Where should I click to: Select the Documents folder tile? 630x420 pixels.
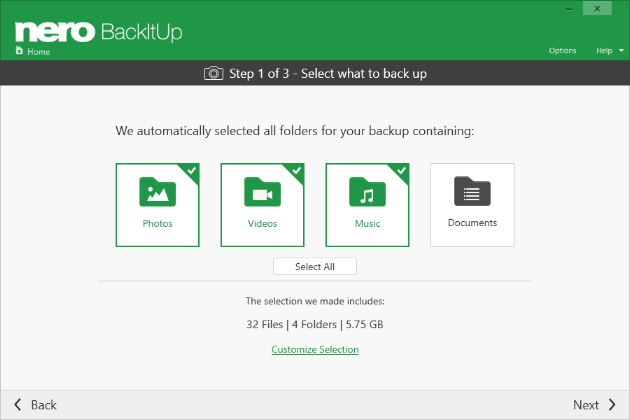click(472, 205)
